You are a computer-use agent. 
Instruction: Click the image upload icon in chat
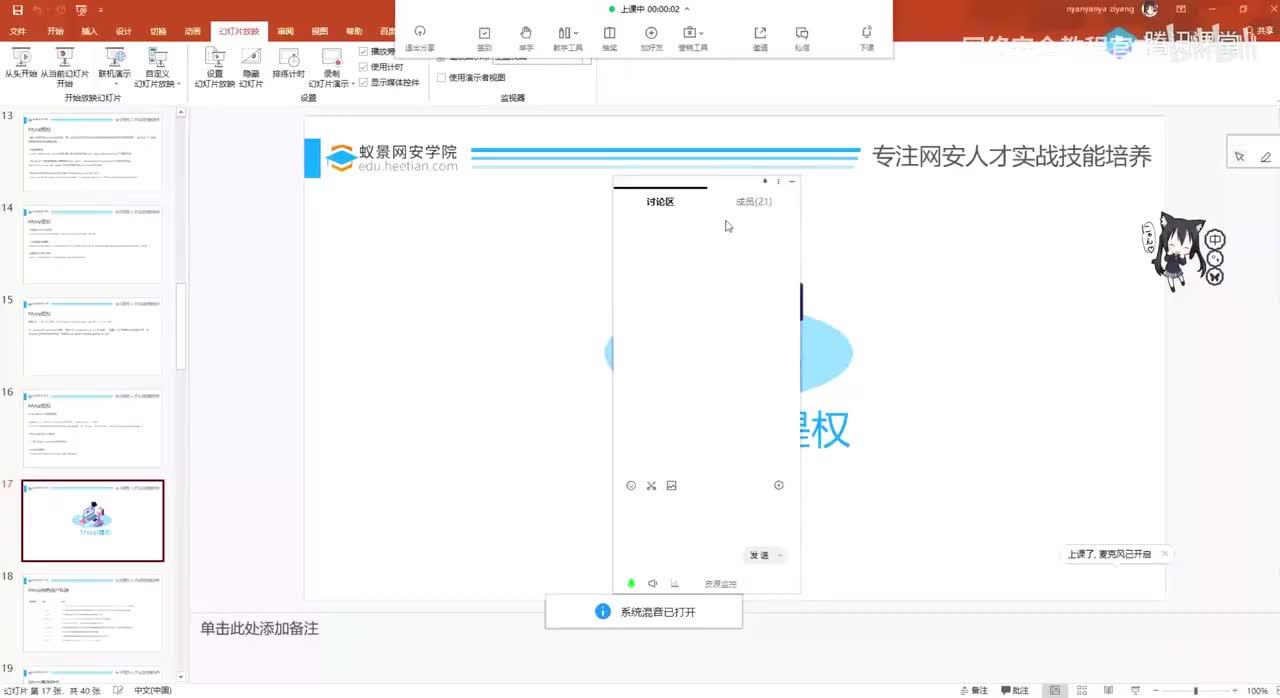click(x=672, y=486)
